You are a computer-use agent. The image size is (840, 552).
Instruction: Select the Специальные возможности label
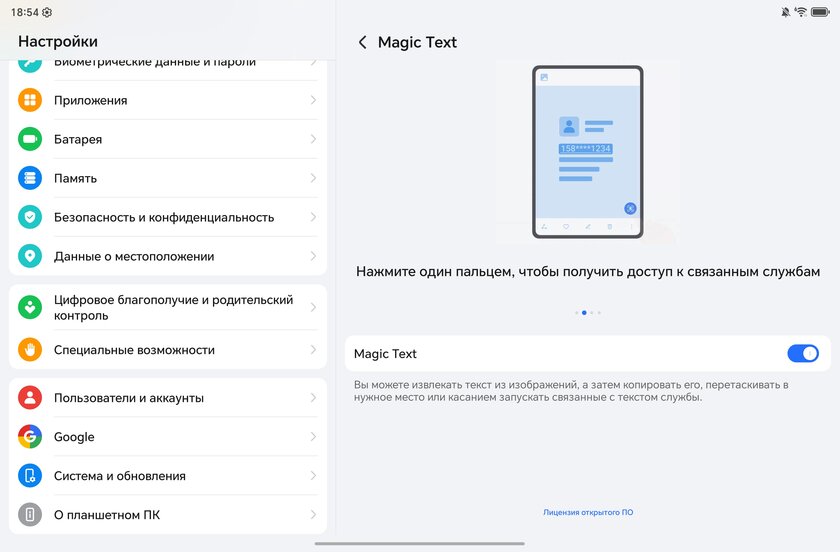(x=134, y=350)
